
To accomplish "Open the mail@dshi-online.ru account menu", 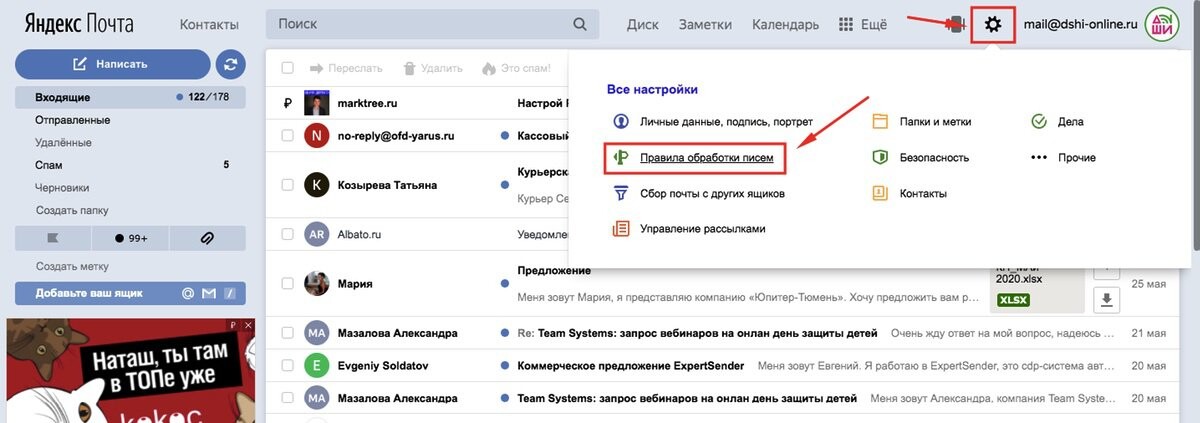I will [x=1081, y=24].
